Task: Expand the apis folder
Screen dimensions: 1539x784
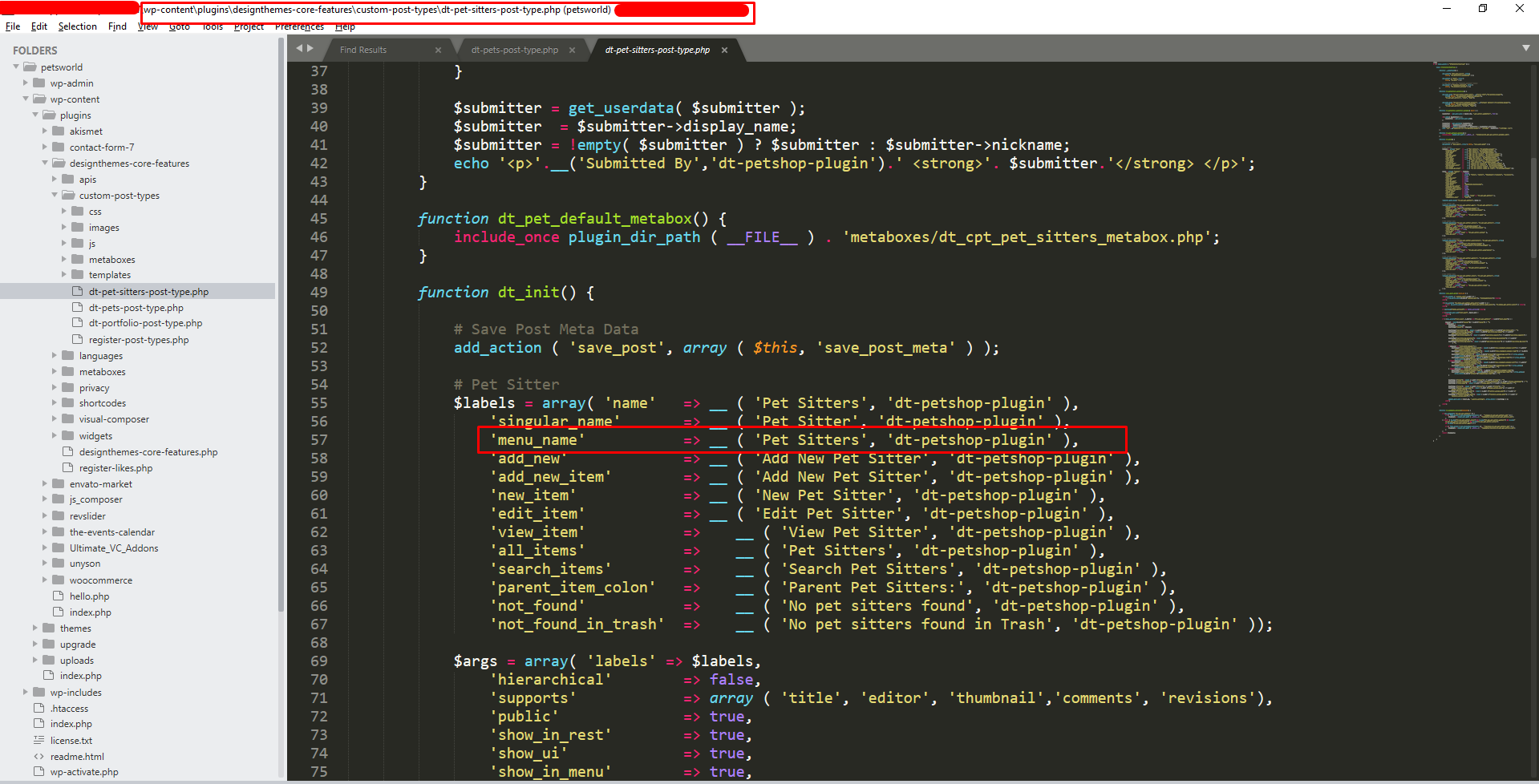Action: click(x=55, y=179)
